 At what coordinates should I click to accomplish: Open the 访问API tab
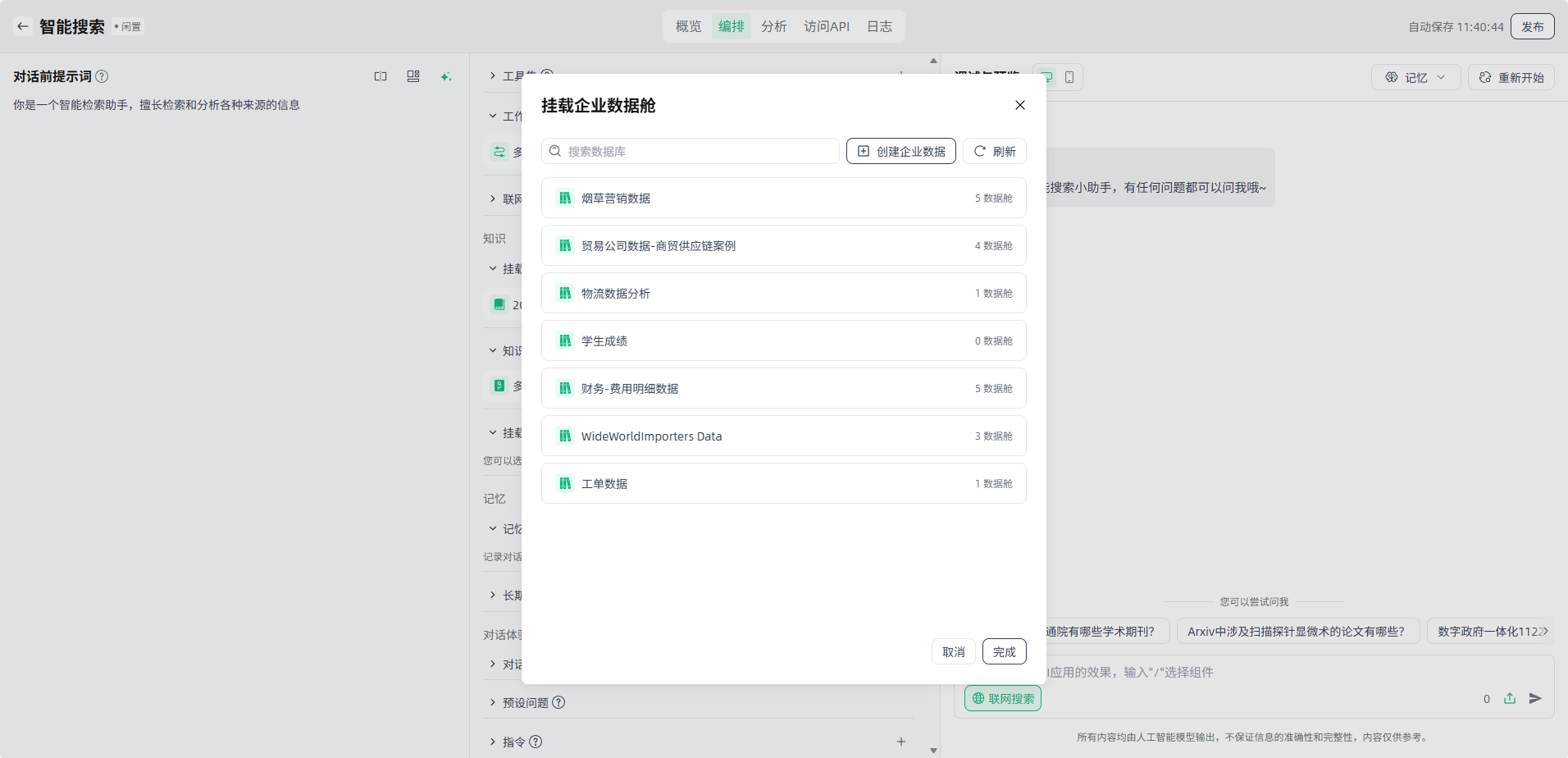coord(826,26)
